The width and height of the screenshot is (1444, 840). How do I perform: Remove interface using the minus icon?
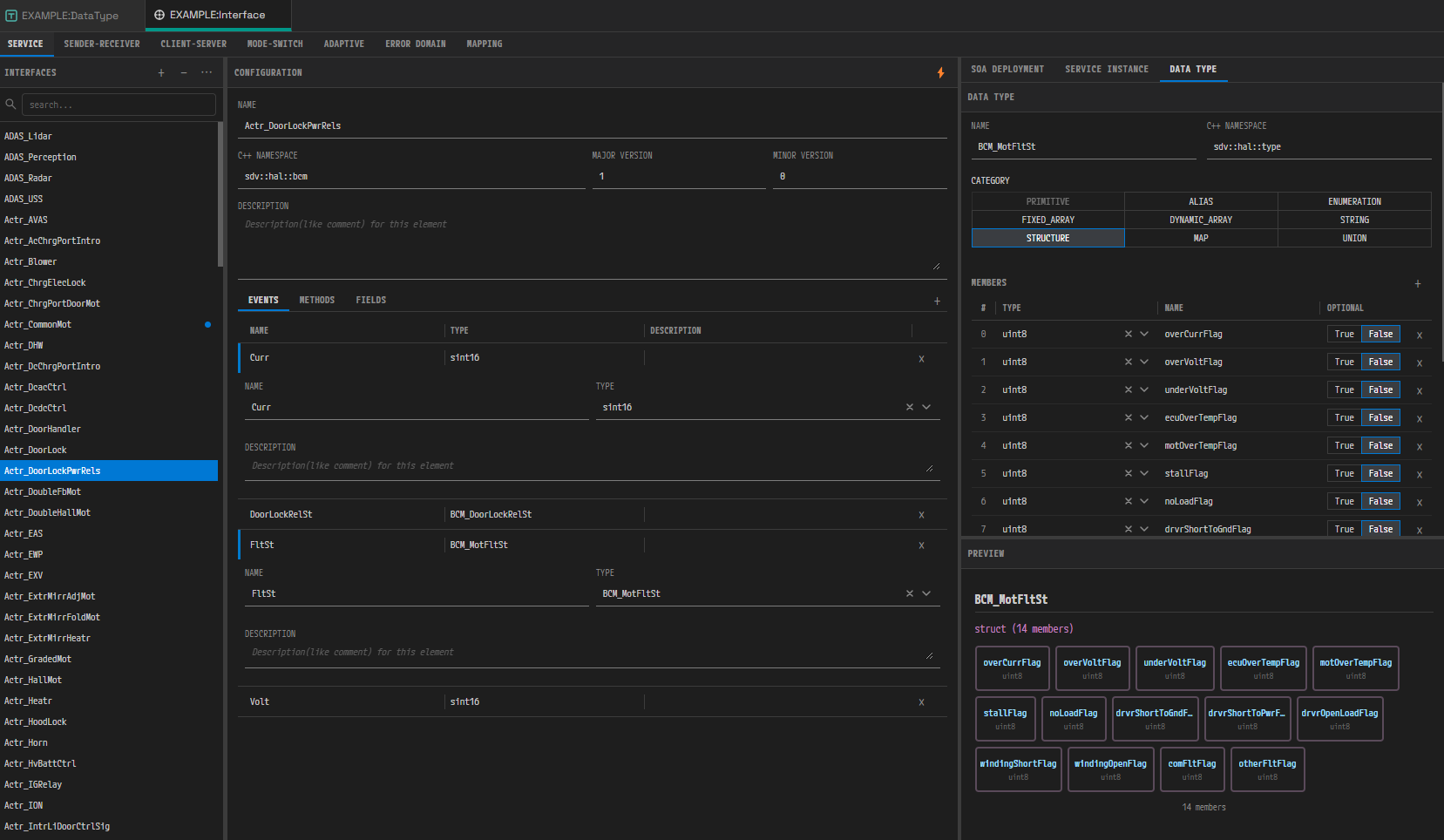coord(184,73)
